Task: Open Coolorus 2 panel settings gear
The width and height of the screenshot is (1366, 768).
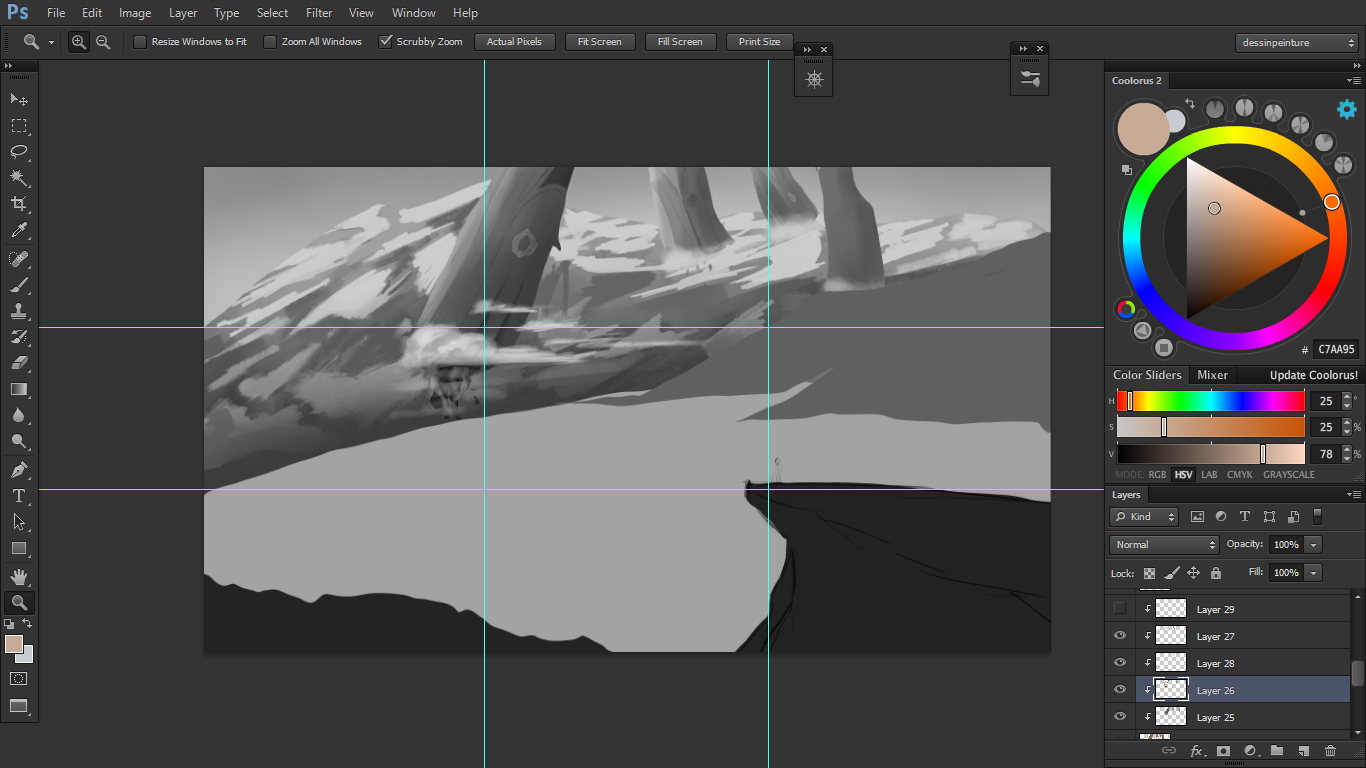Action: pos(1346,109)
